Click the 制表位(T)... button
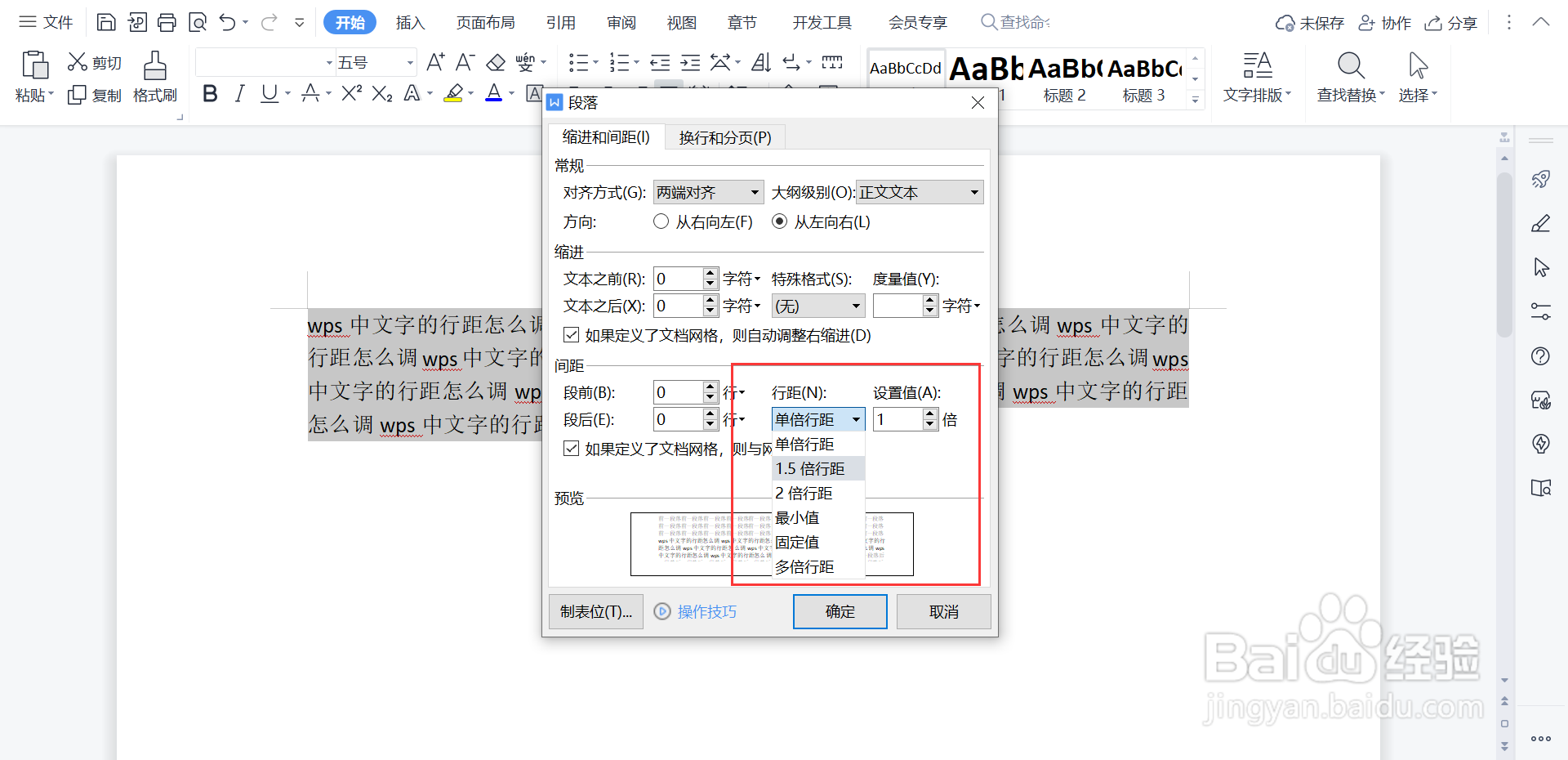 click(x=596, y=611)
